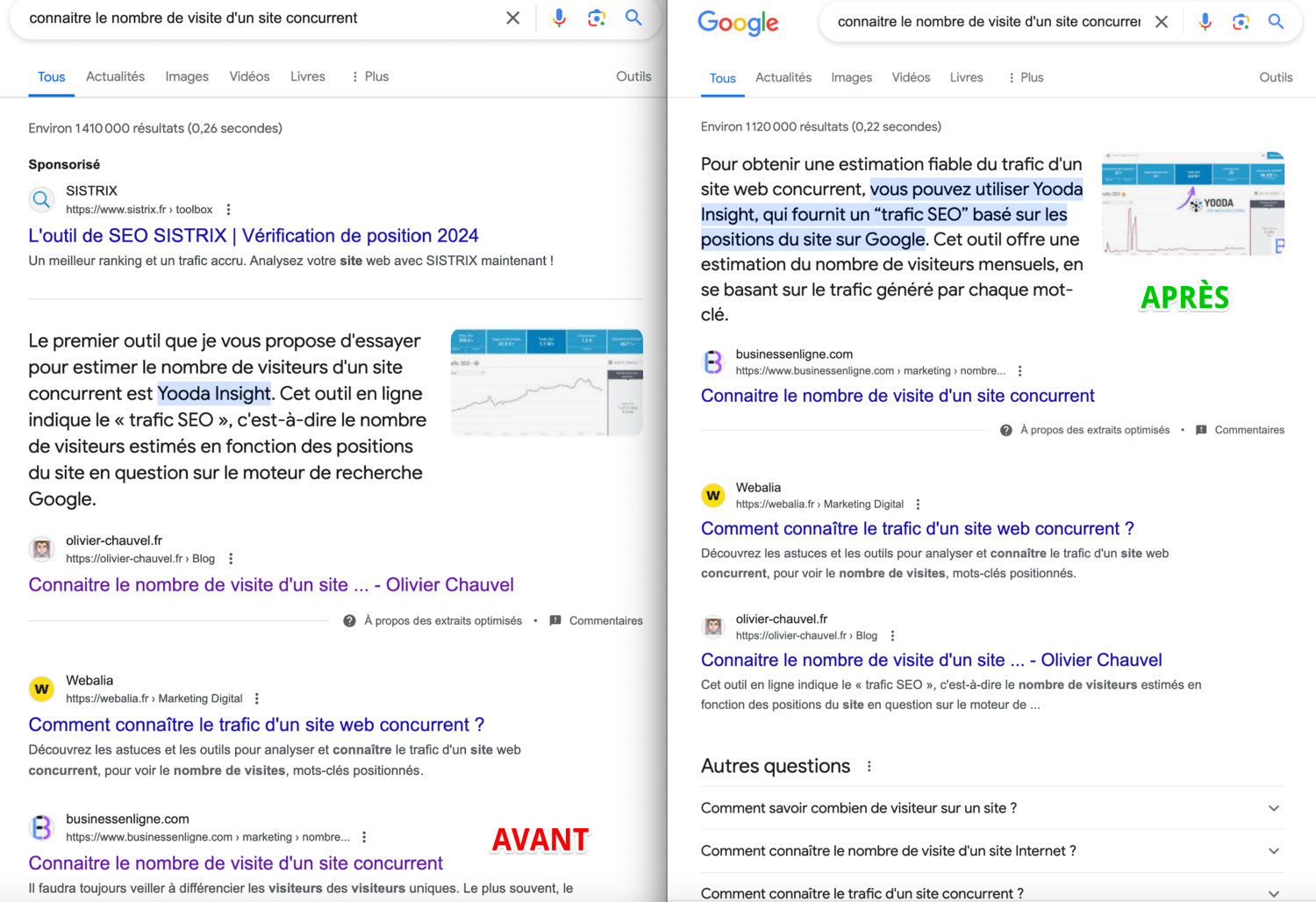This screenshot has height=902, width=1316.
Task: Click the Webalia favicon in the right (APRÈS) panel
Action: click(713, 495)
